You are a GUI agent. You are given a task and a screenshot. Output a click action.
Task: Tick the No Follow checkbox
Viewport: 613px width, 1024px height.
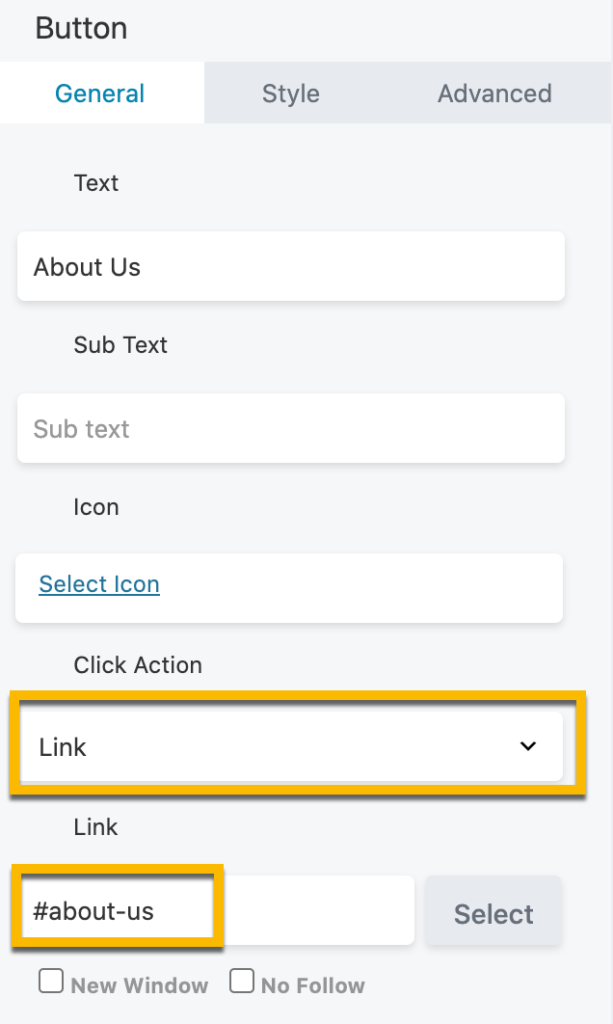click(x=241, y=982)
